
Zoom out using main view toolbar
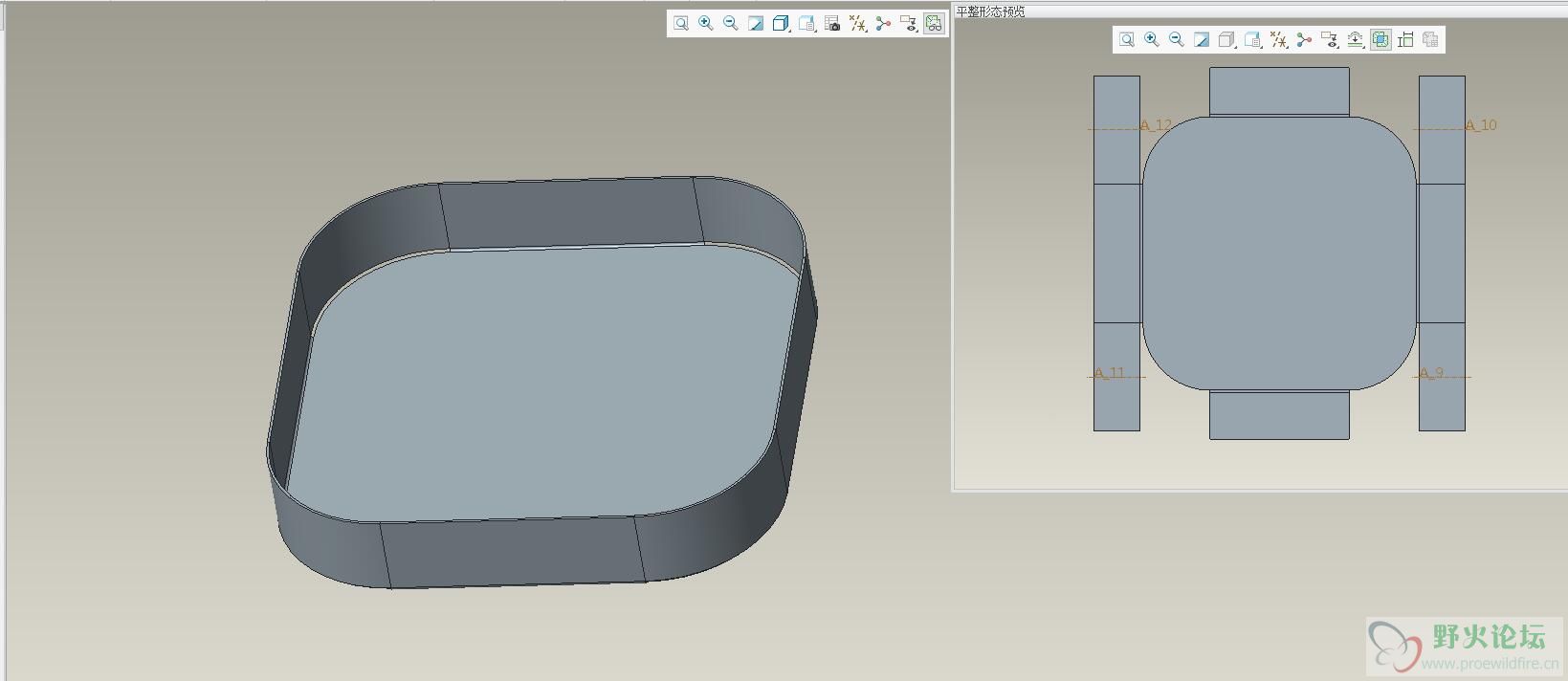tap(731, 24)
